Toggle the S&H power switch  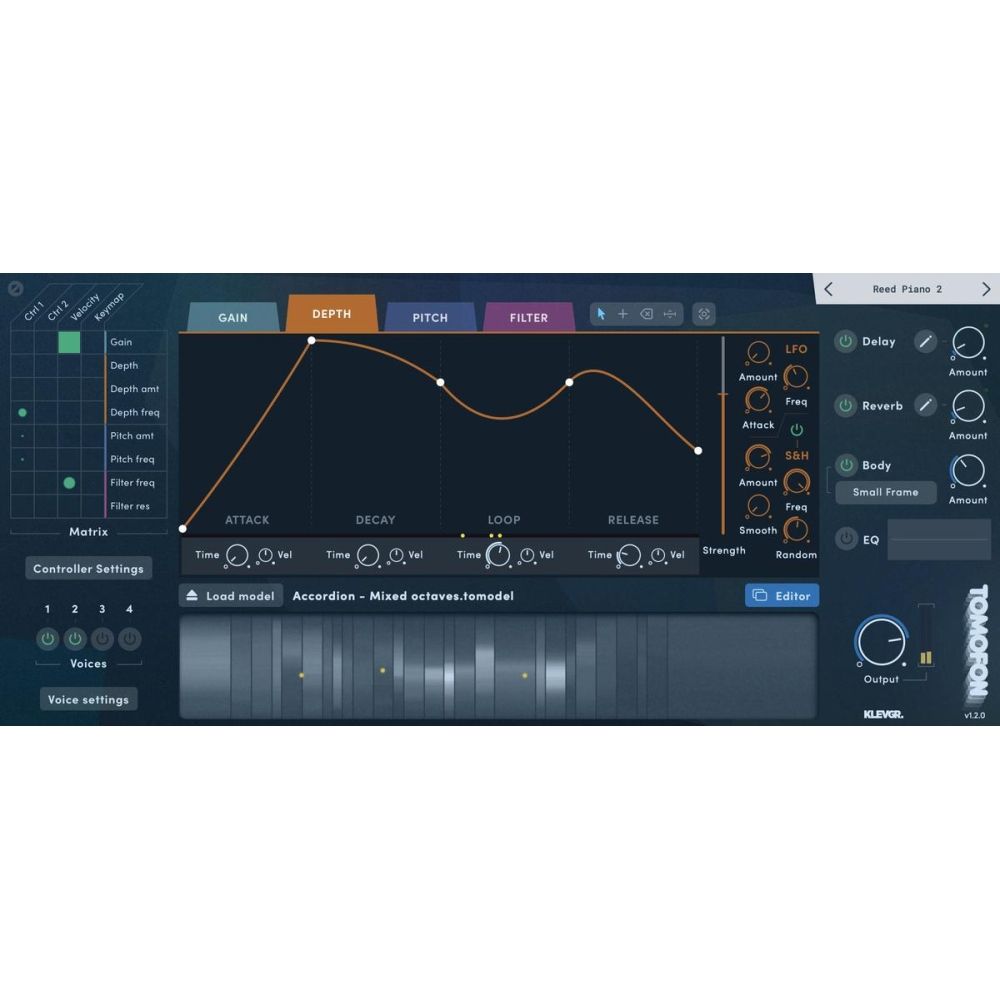(796, 431)
